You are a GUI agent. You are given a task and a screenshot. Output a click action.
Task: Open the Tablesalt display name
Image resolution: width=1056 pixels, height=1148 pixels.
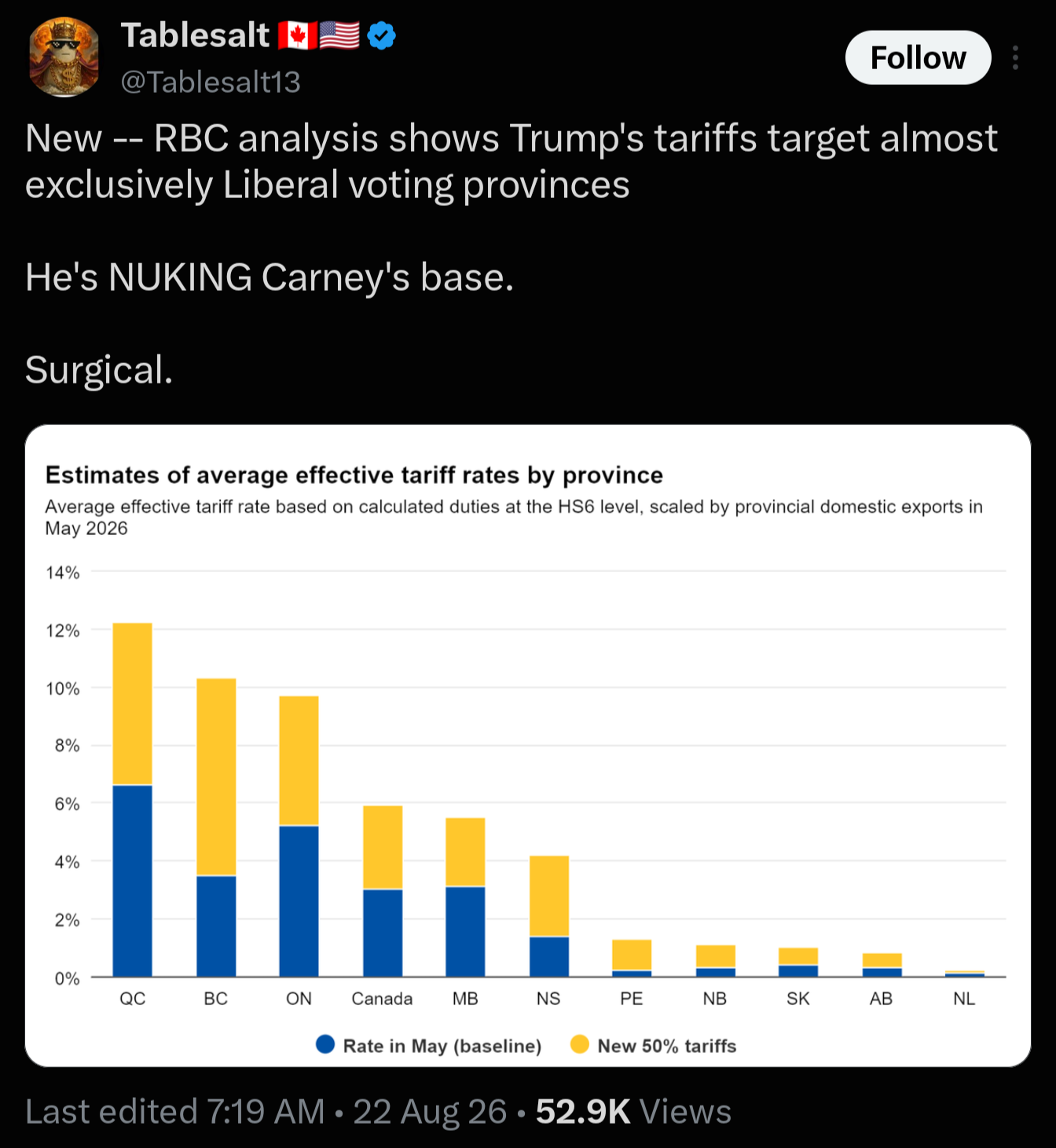(x=195, y=35)
